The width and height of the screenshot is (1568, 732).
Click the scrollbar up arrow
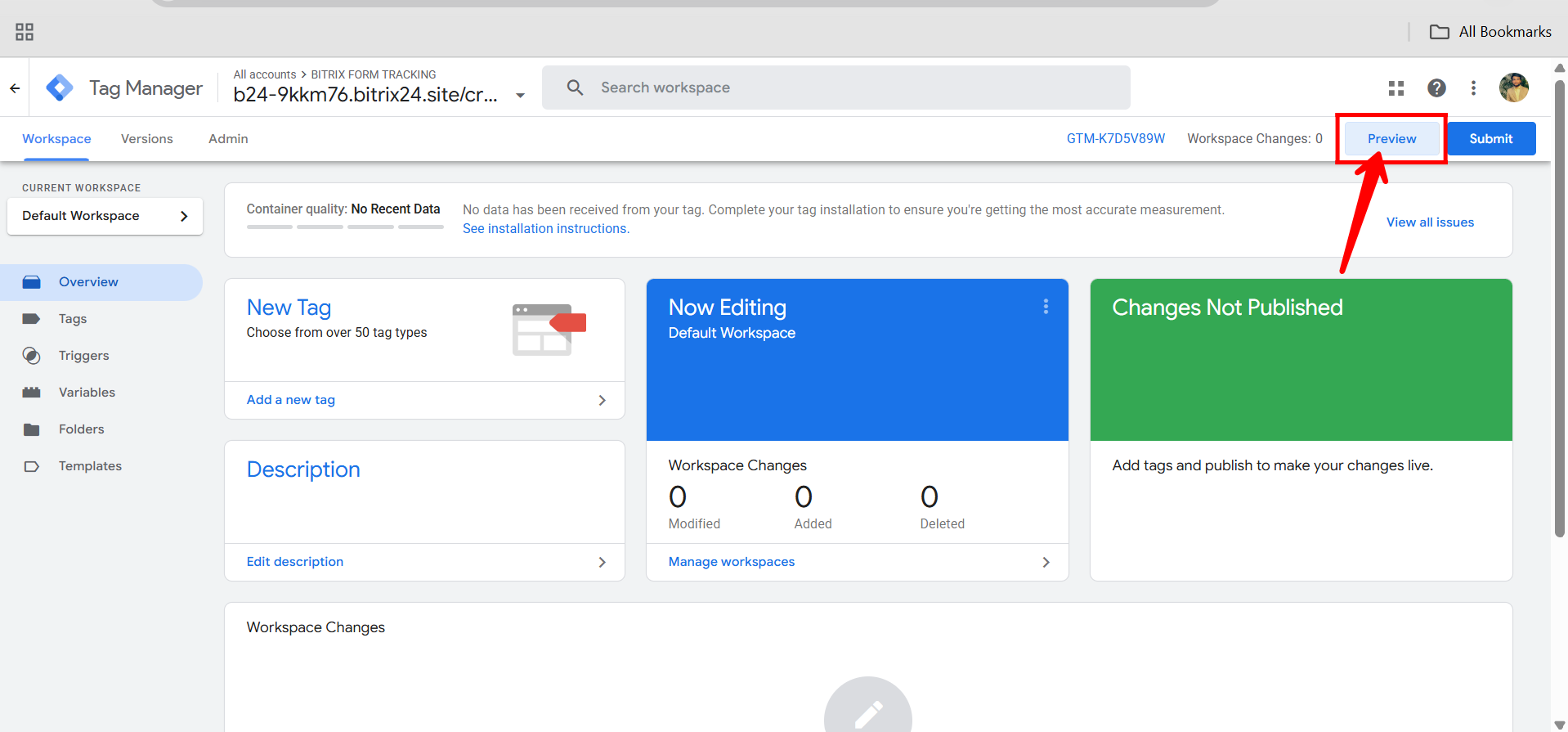click(x=1560, y=68)
